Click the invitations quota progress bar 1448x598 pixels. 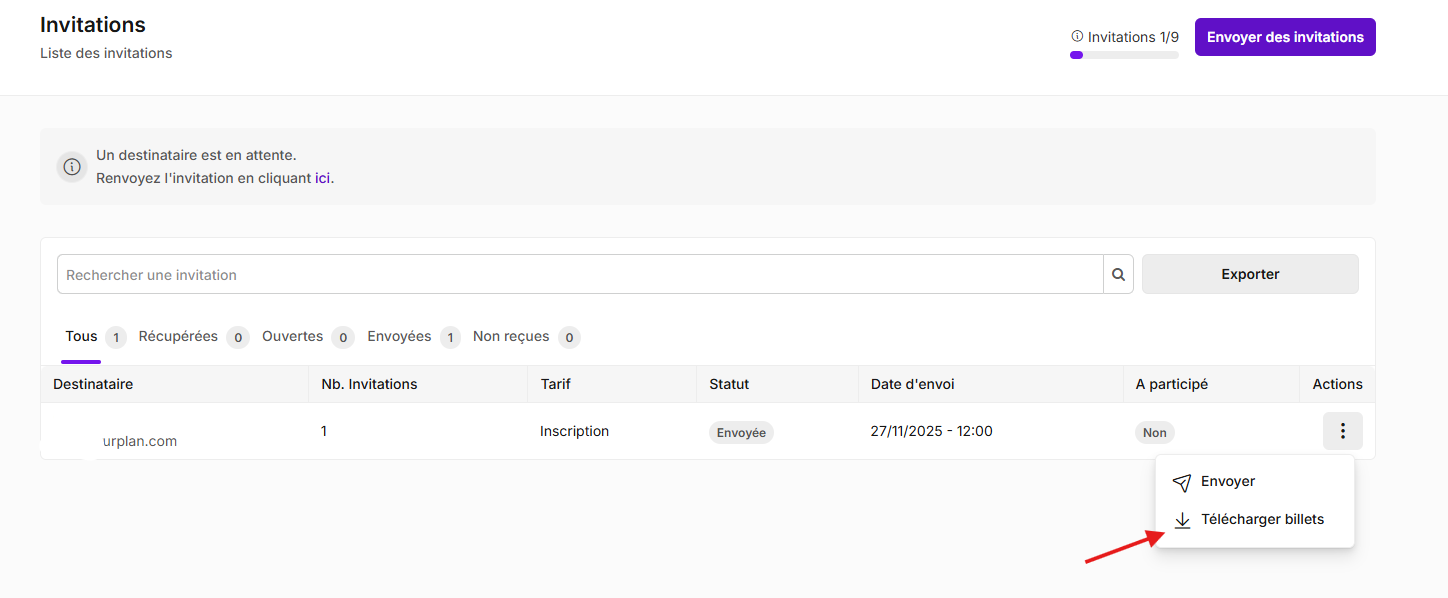point(1124,55)
